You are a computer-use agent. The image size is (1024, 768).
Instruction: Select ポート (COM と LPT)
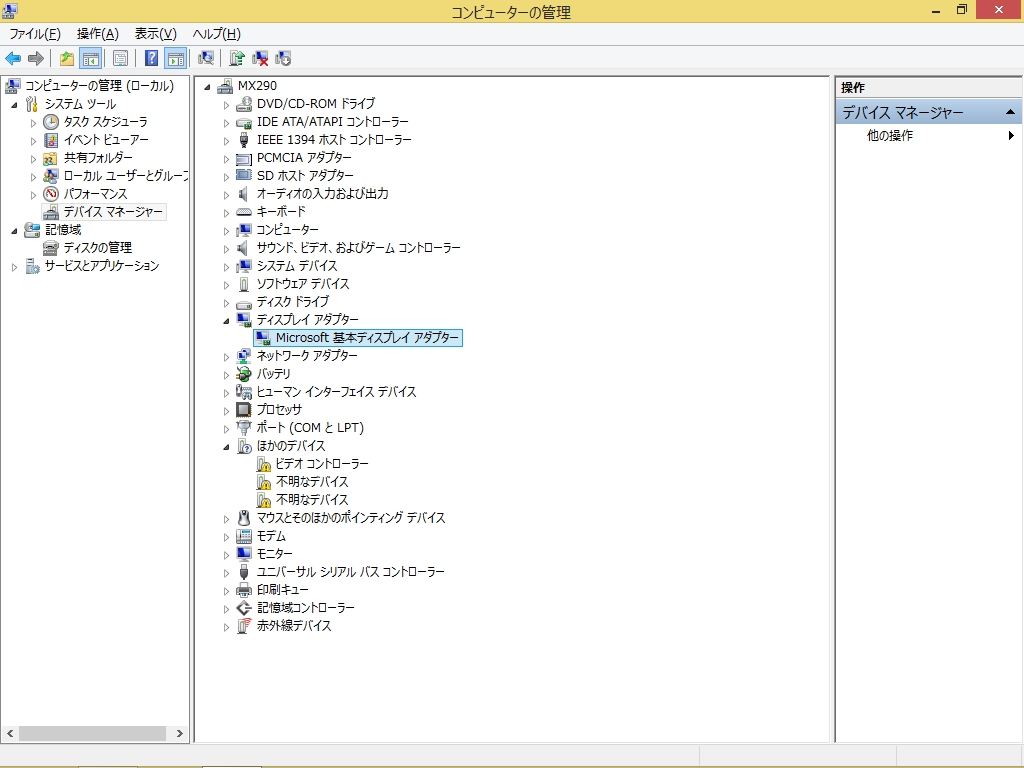point(310,428)
